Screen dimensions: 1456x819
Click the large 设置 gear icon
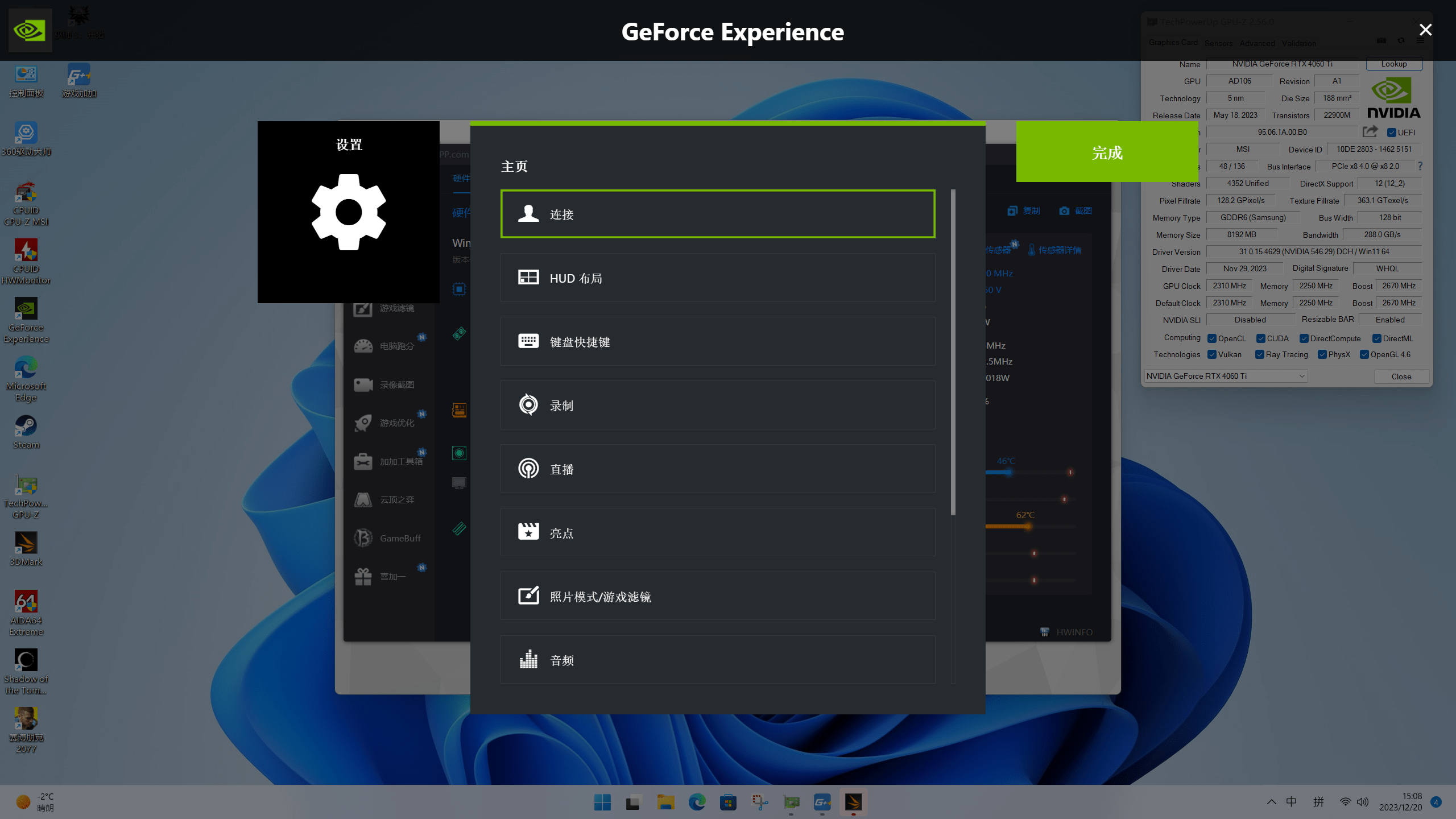tap(349, 212)
